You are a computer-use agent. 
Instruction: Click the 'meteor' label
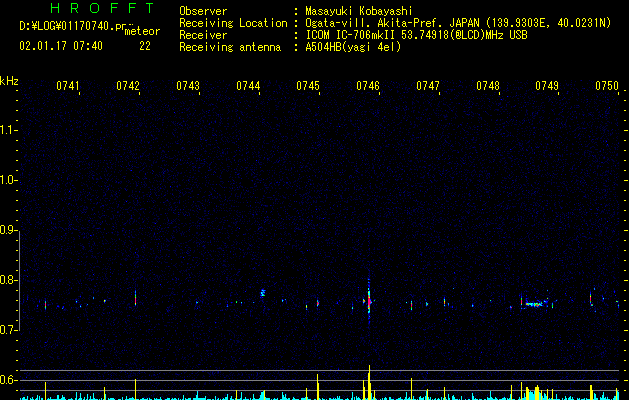(142, 31)
